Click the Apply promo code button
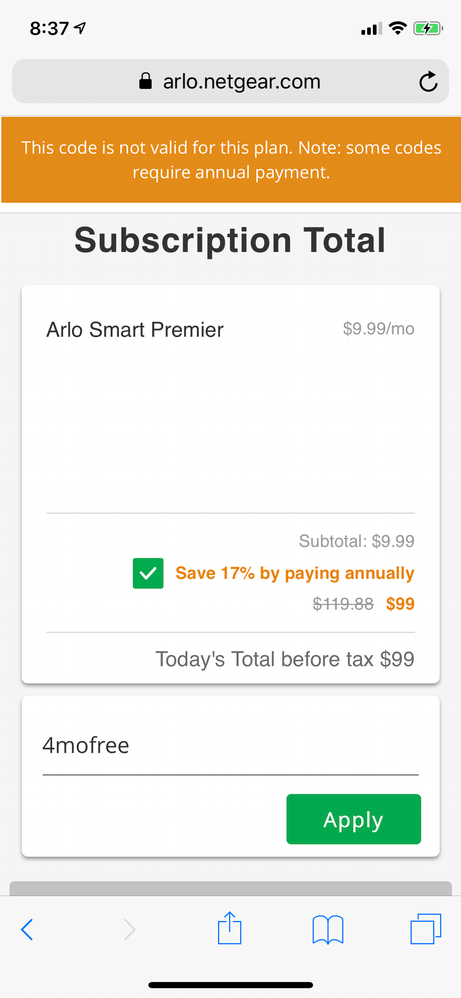461x998 pixels. (353, 819)
